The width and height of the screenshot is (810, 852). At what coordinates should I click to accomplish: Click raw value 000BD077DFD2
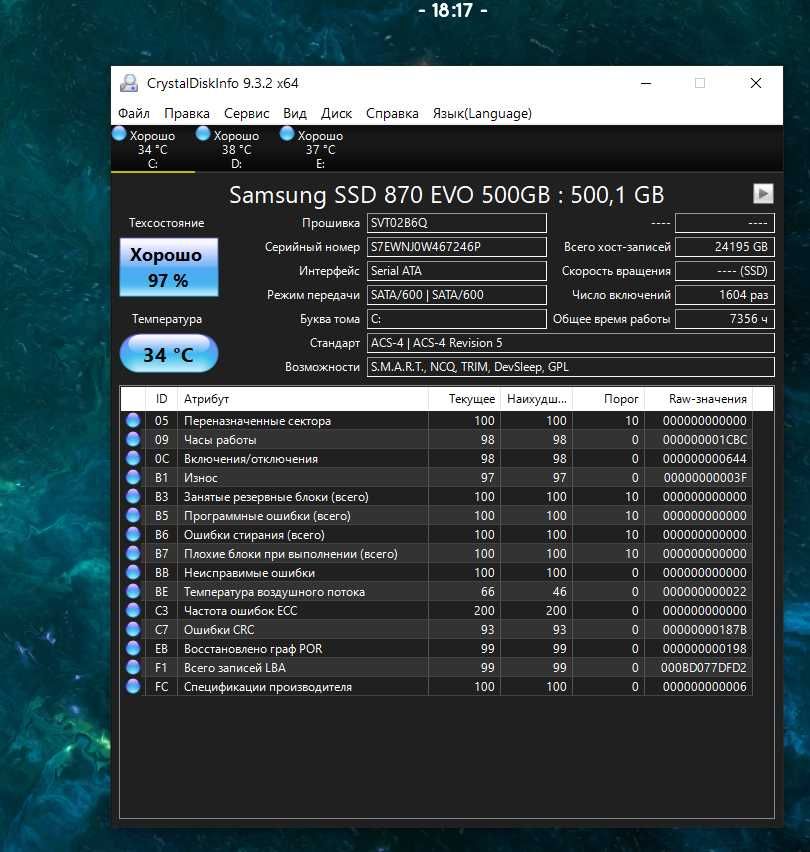(x=704, y=668)
